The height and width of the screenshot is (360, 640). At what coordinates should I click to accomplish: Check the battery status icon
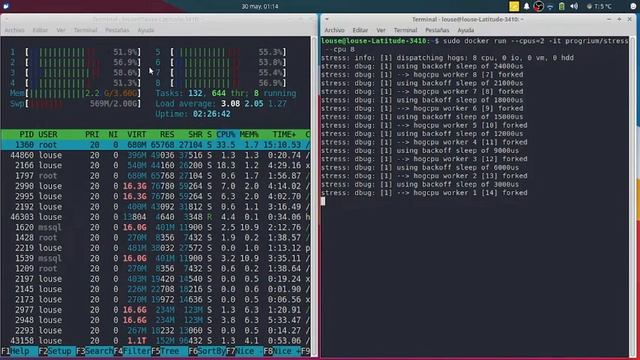[x=562, y=6]
